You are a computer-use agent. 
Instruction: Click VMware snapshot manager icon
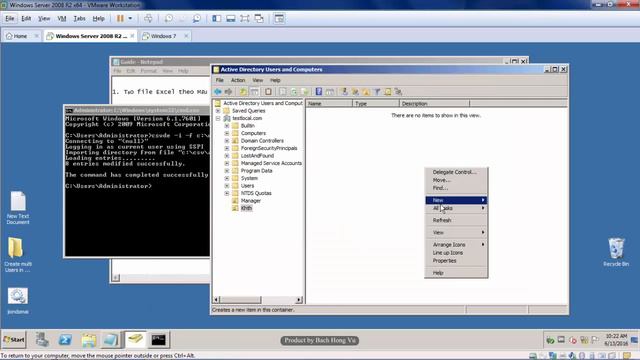tap(197, 18)
